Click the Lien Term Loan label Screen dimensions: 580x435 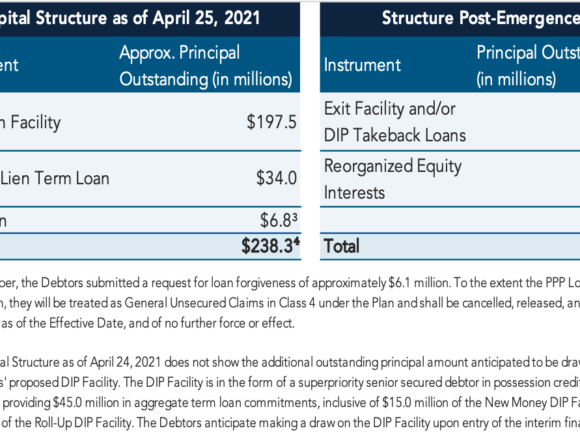point(55,178)
